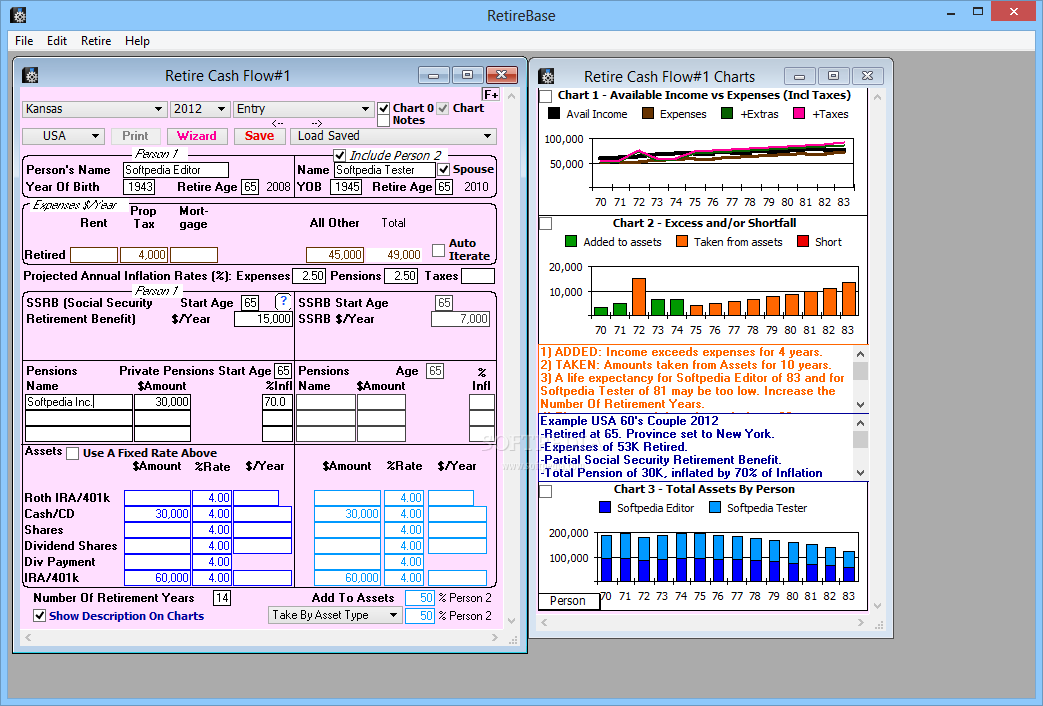
Task: Click the Expenses inflation rate 2.50 field
Action: [x=309, y=275]
